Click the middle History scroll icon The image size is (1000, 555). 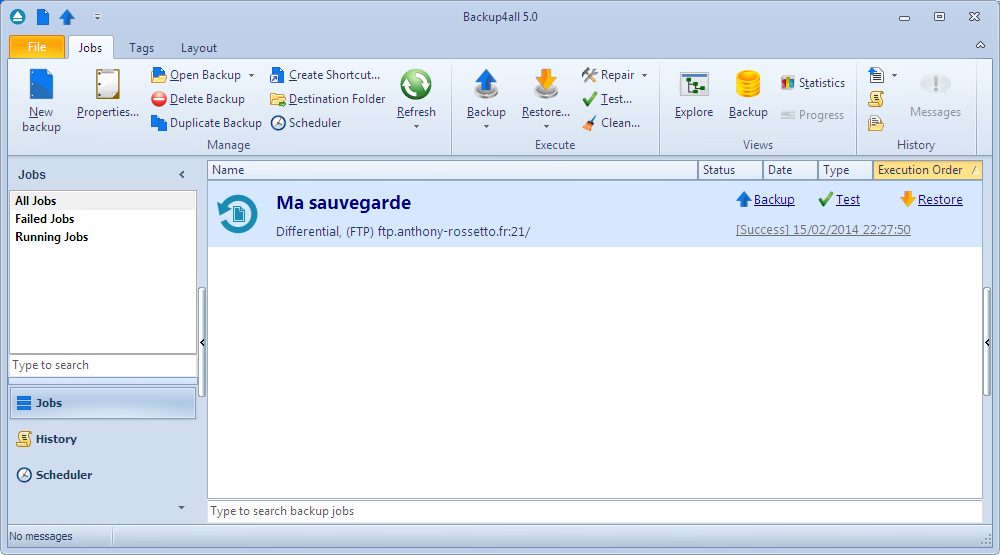[876, 99]
